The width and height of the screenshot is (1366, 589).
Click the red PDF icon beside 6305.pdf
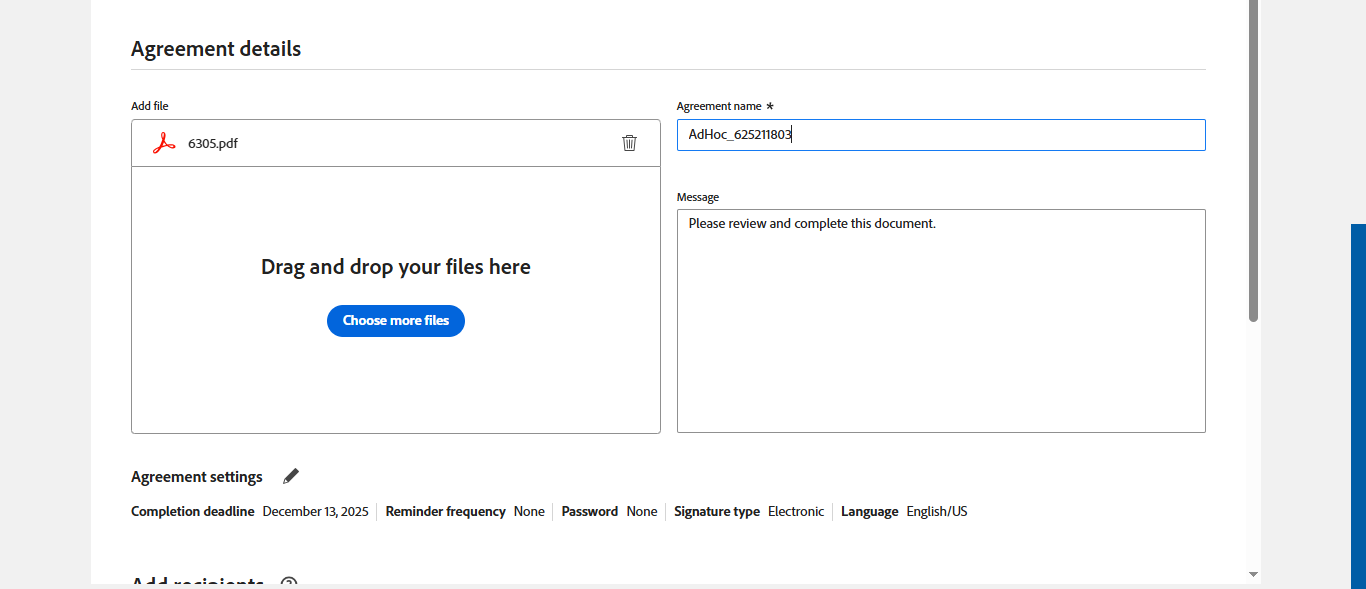(x=164, y=143)
